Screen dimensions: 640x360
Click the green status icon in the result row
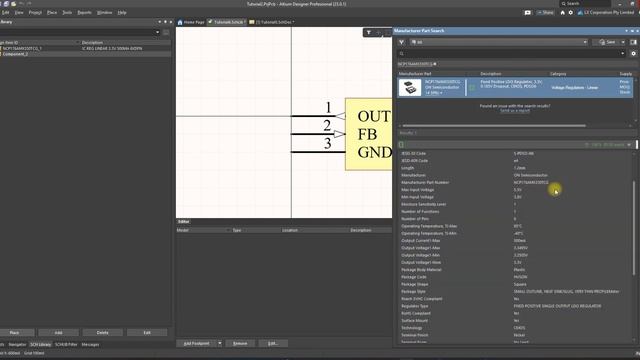(472, 87)
